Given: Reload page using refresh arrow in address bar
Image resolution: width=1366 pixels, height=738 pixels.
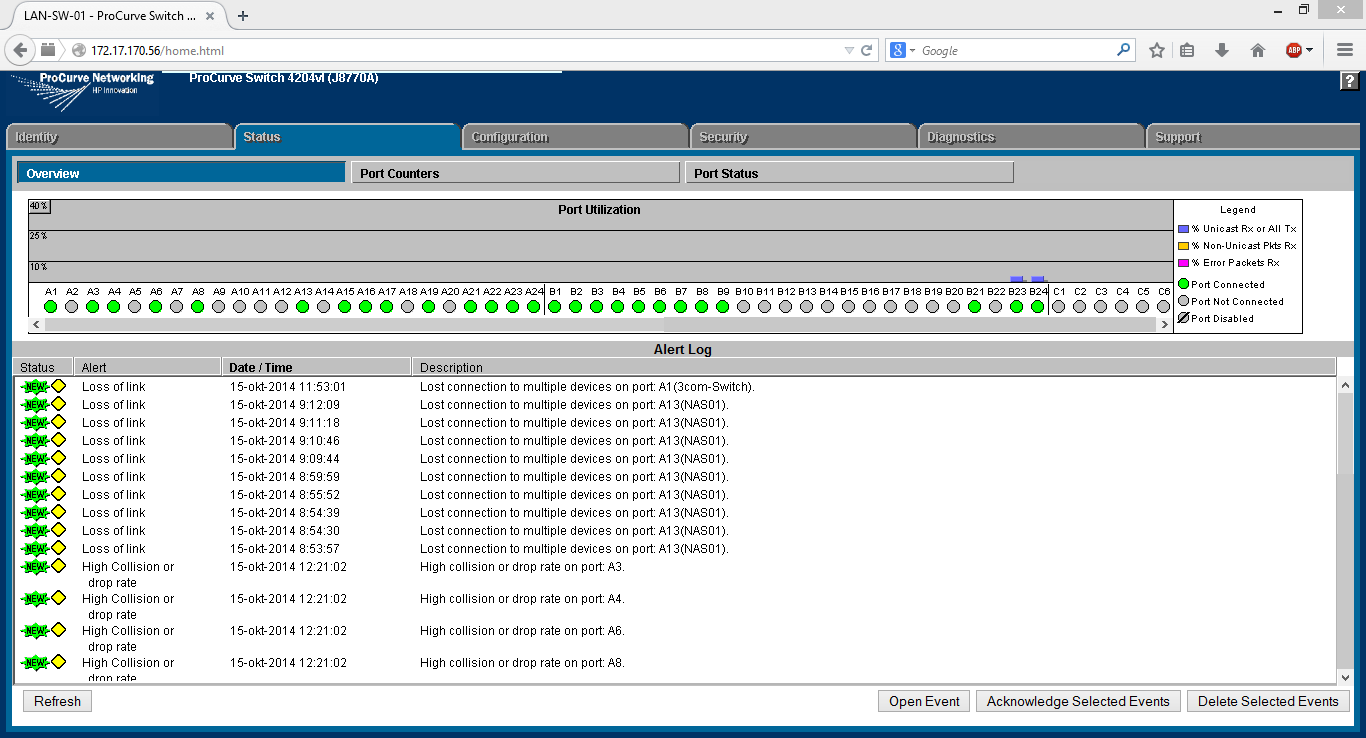Looking at the screenshot, I should click(867, 50).
